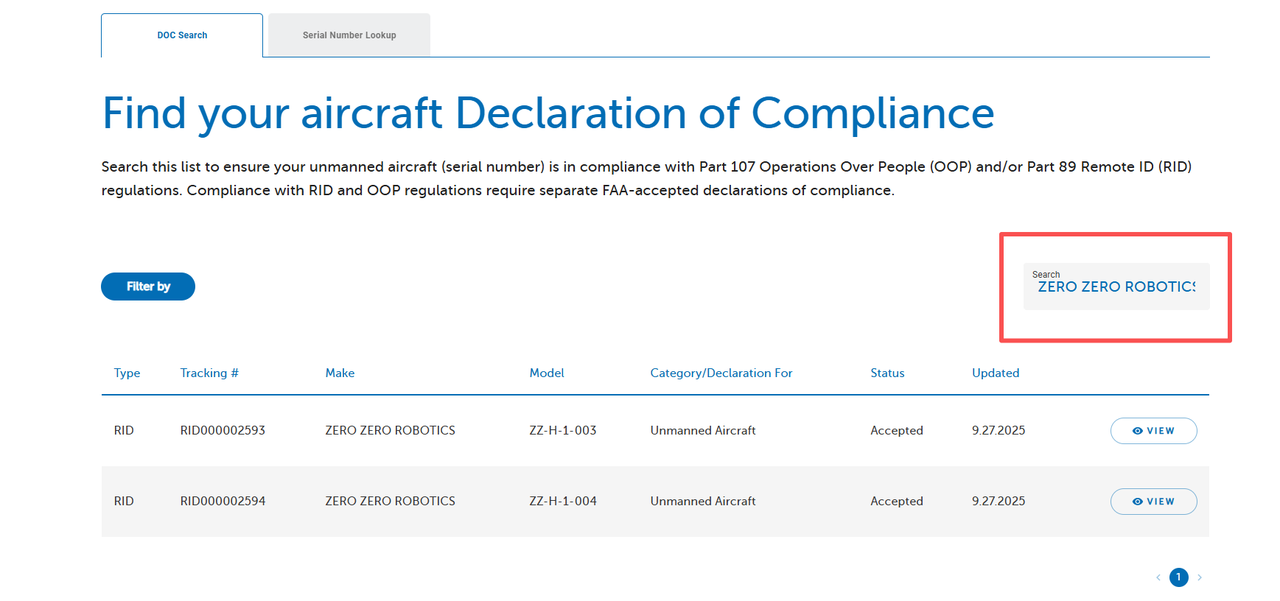The height and width of the screenshot is (601, 1280).
Task: Click Unmanned Aircraft in ZZ-H-1-003 row
Action: pyautogui.click(x=703, y=431)
